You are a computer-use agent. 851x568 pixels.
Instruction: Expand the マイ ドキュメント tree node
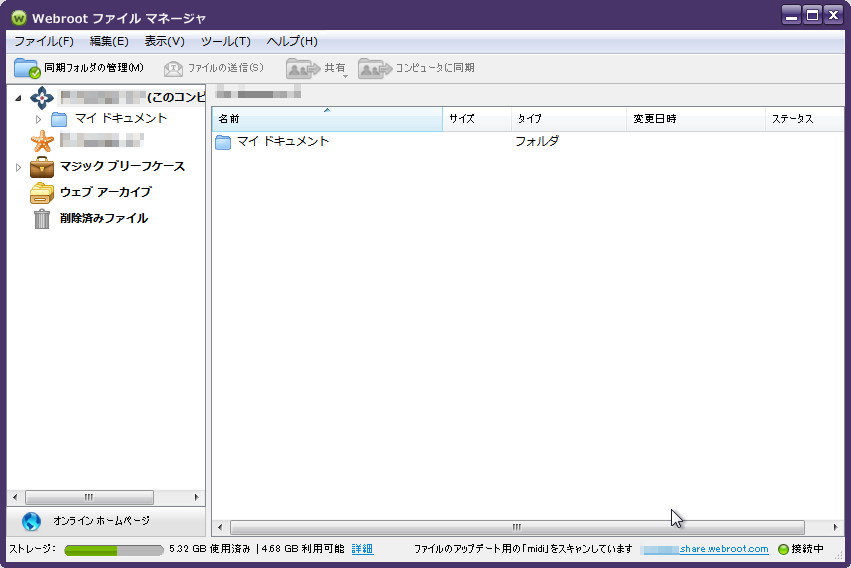tap(38, 119)
